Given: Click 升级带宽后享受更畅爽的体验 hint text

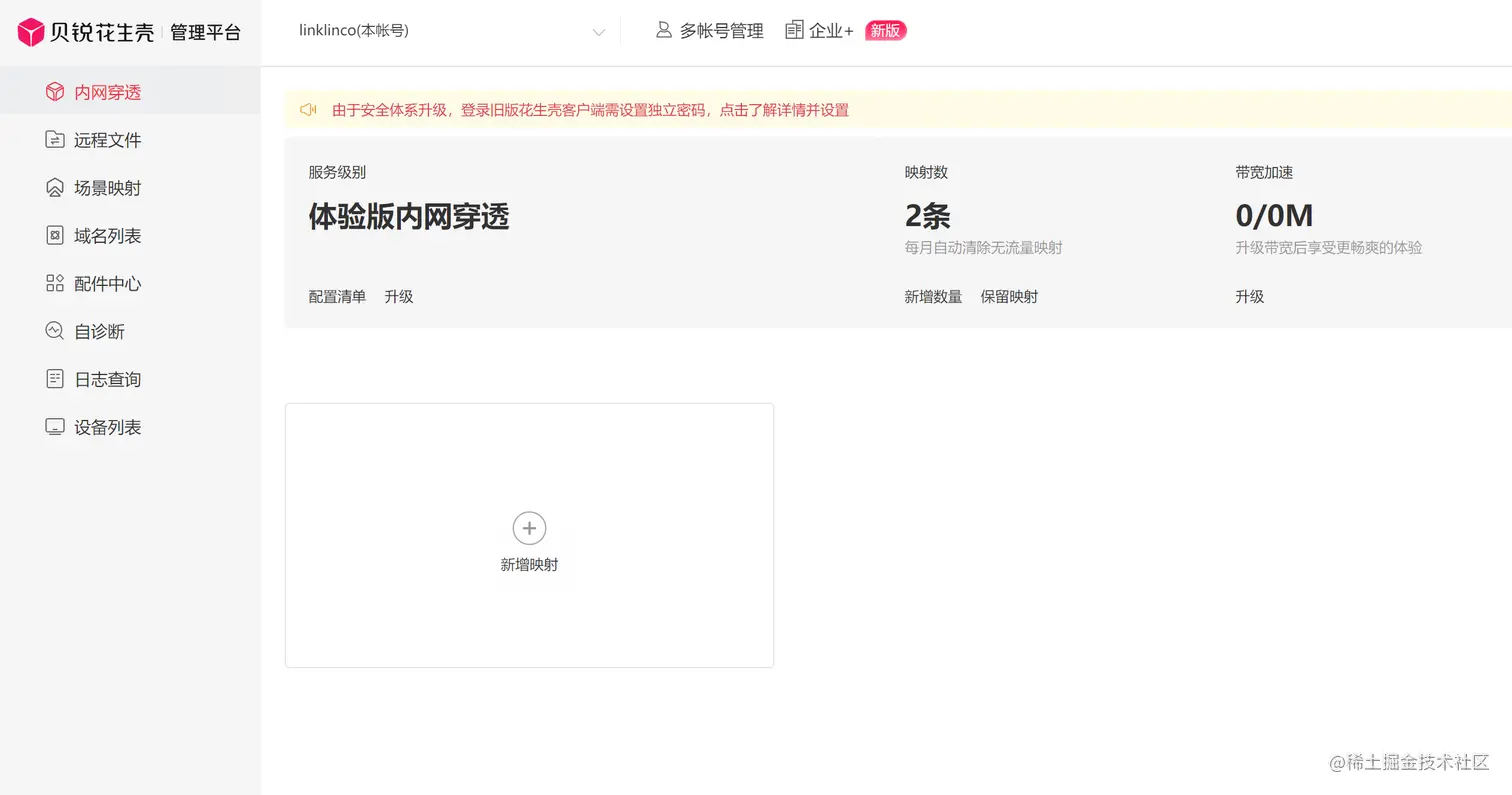Looking at the screenshot, I should pos(1328,248).
